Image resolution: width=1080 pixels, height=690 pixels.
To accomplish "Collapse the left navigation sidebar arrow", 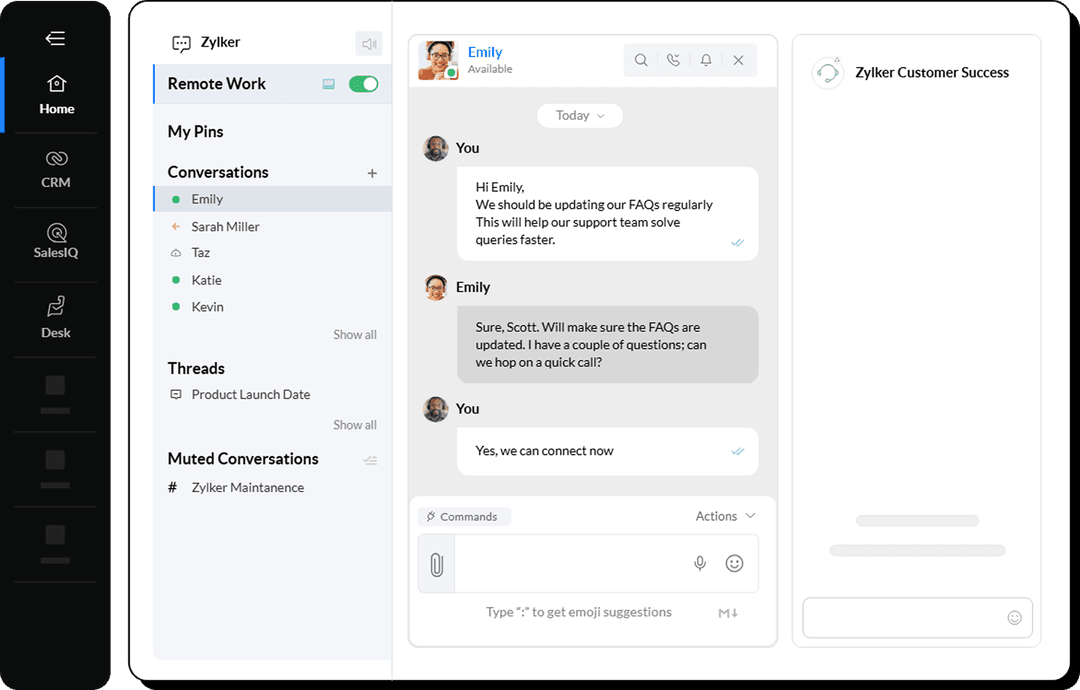I will tap(55, 39).
